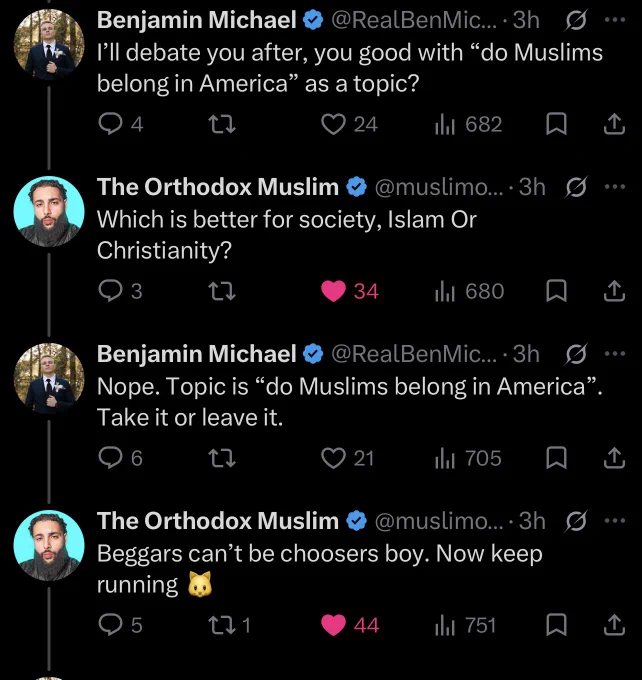Screen dimensions: 642x680
Task: Share the Beggars can't be choosers tweet
Action: point(615,625)
